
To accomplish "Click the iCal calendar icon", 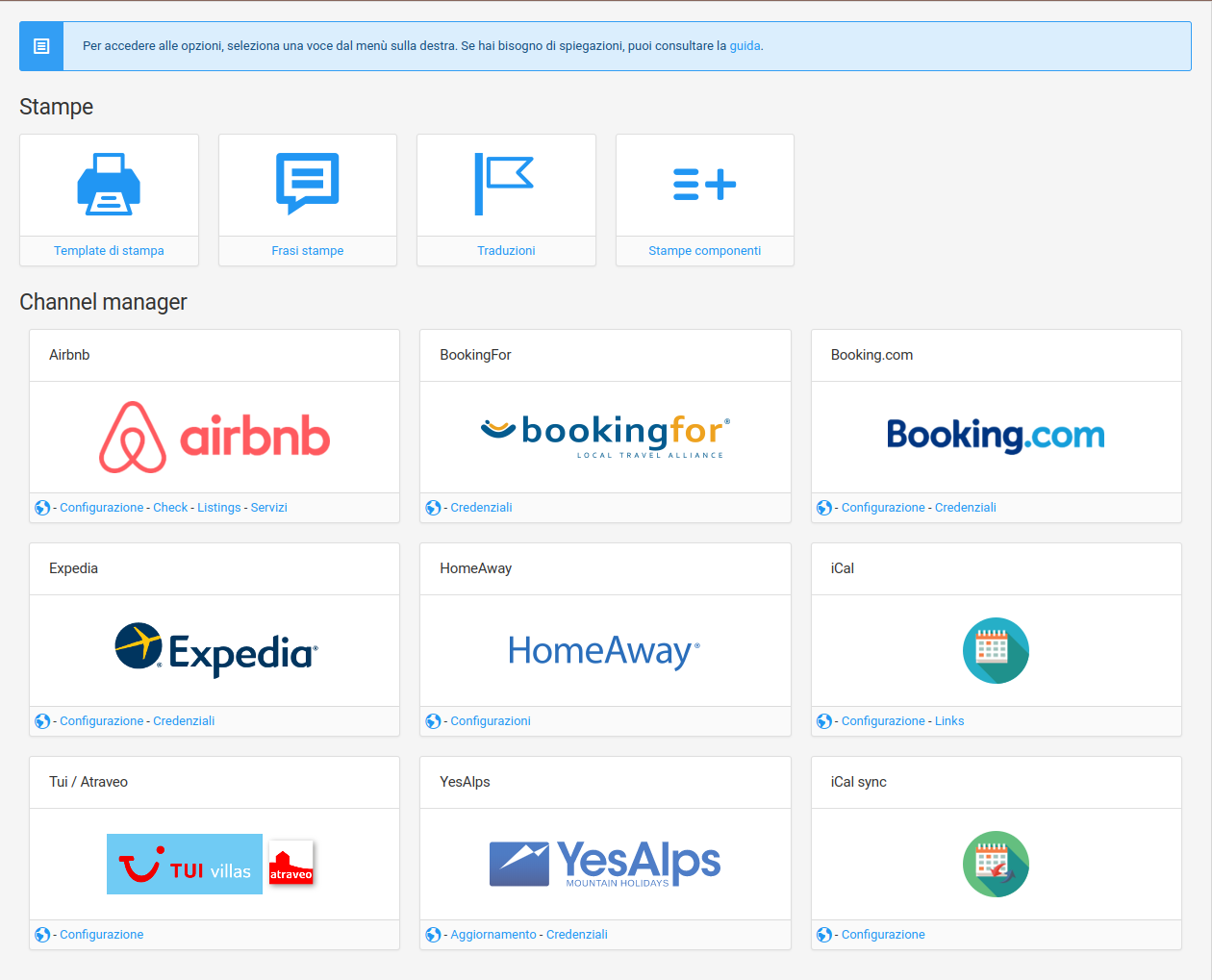I will point(996,650).
